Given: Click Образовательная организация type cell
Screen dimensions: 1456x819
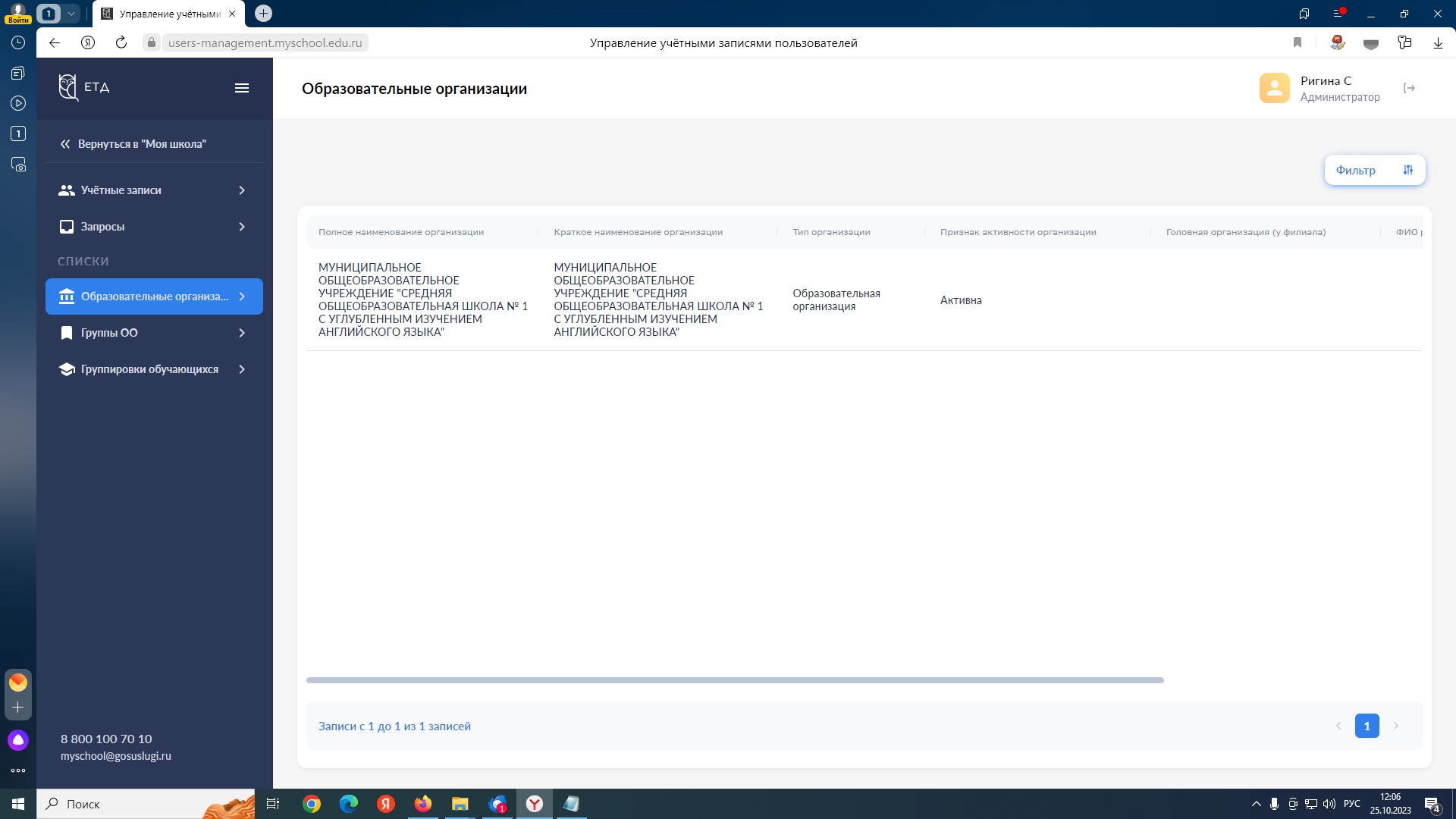Looking at the screenshot, I should (x=836, y=300).
